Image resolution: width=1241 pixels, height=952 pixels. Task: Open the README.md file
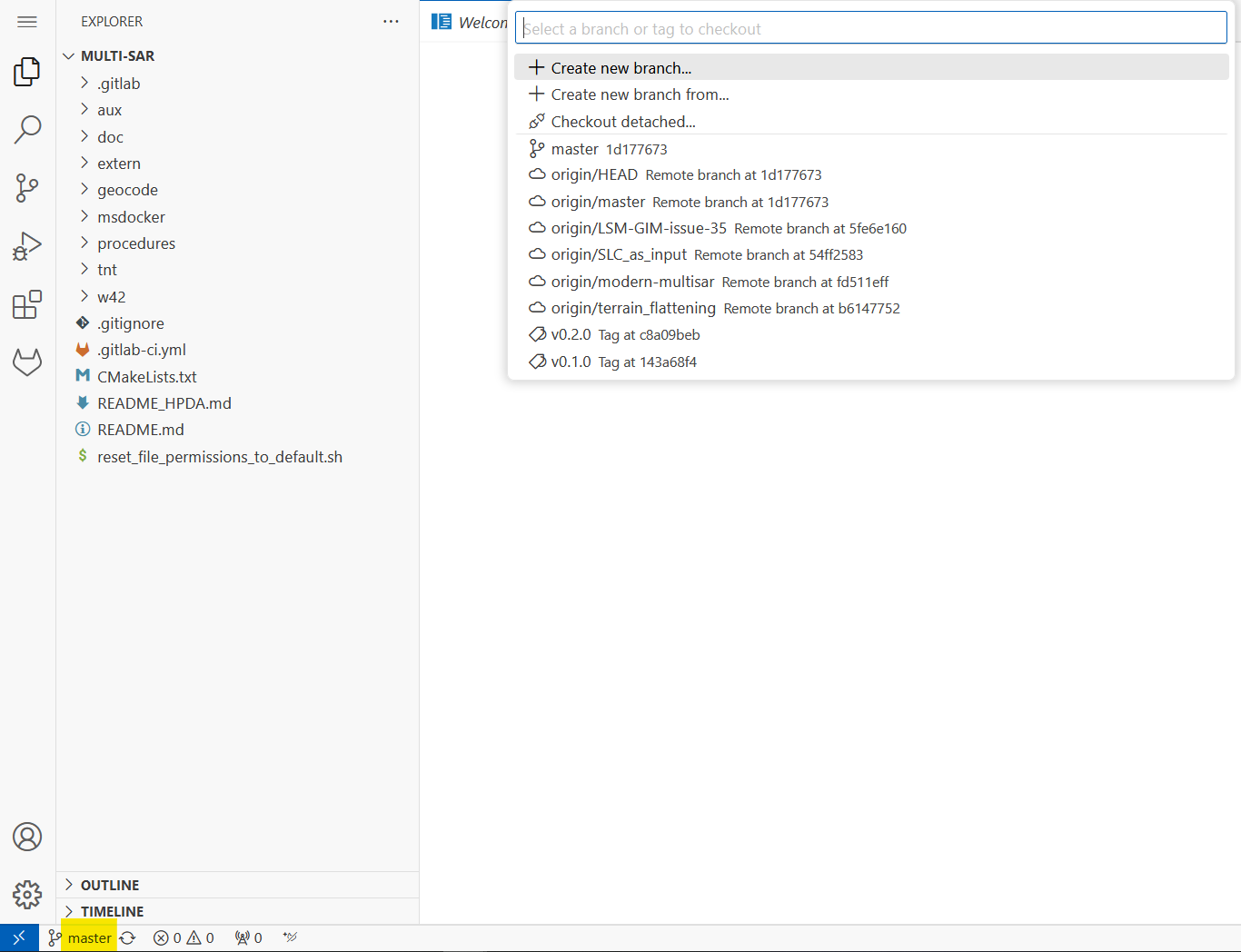(x=236, y=430)
